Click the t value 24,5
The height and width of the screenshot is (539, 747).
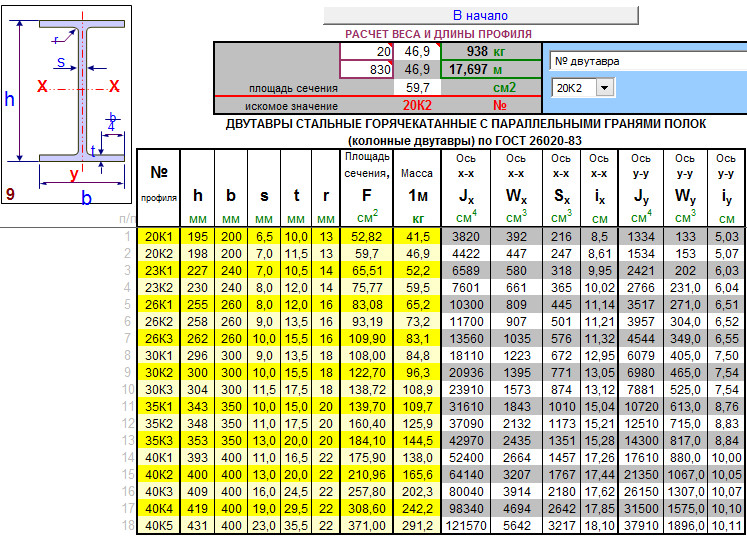[x=296, y=492]
